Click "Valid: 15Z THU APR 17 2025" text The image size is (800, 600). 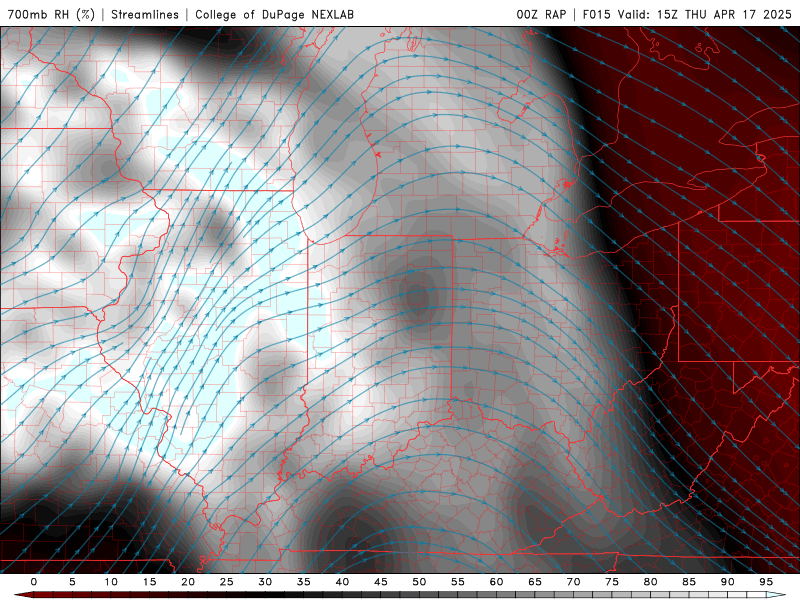[705, 14]
